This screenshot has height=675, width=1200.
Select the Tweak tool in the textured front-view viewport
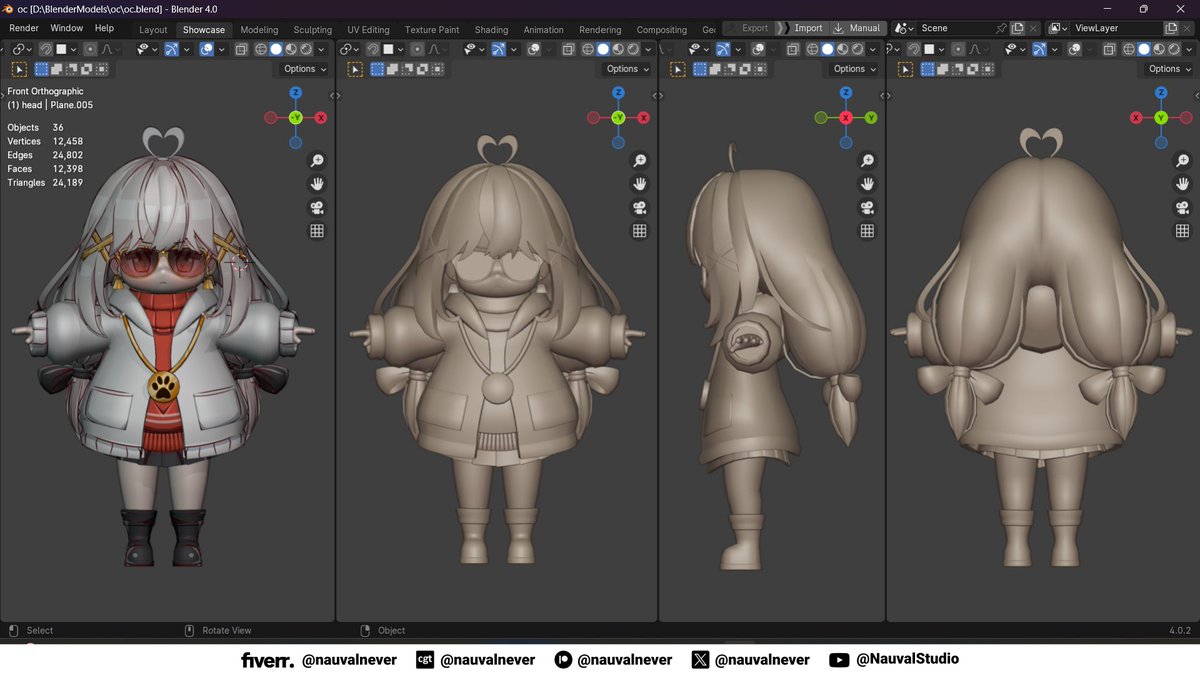point(19,69)
